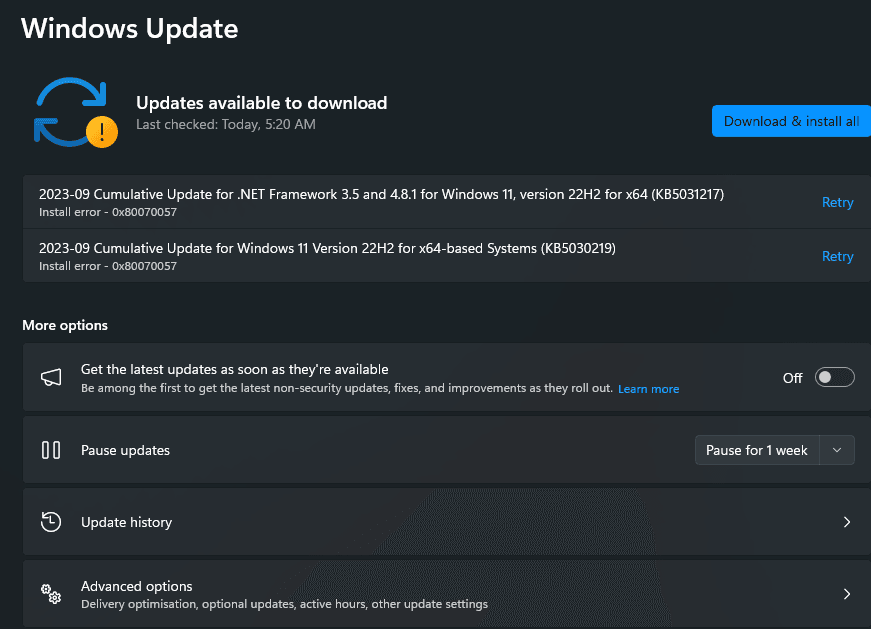Viewport: 871px width, 629px height.
Task: Select the Advanced options label
Action: point(137,586)
